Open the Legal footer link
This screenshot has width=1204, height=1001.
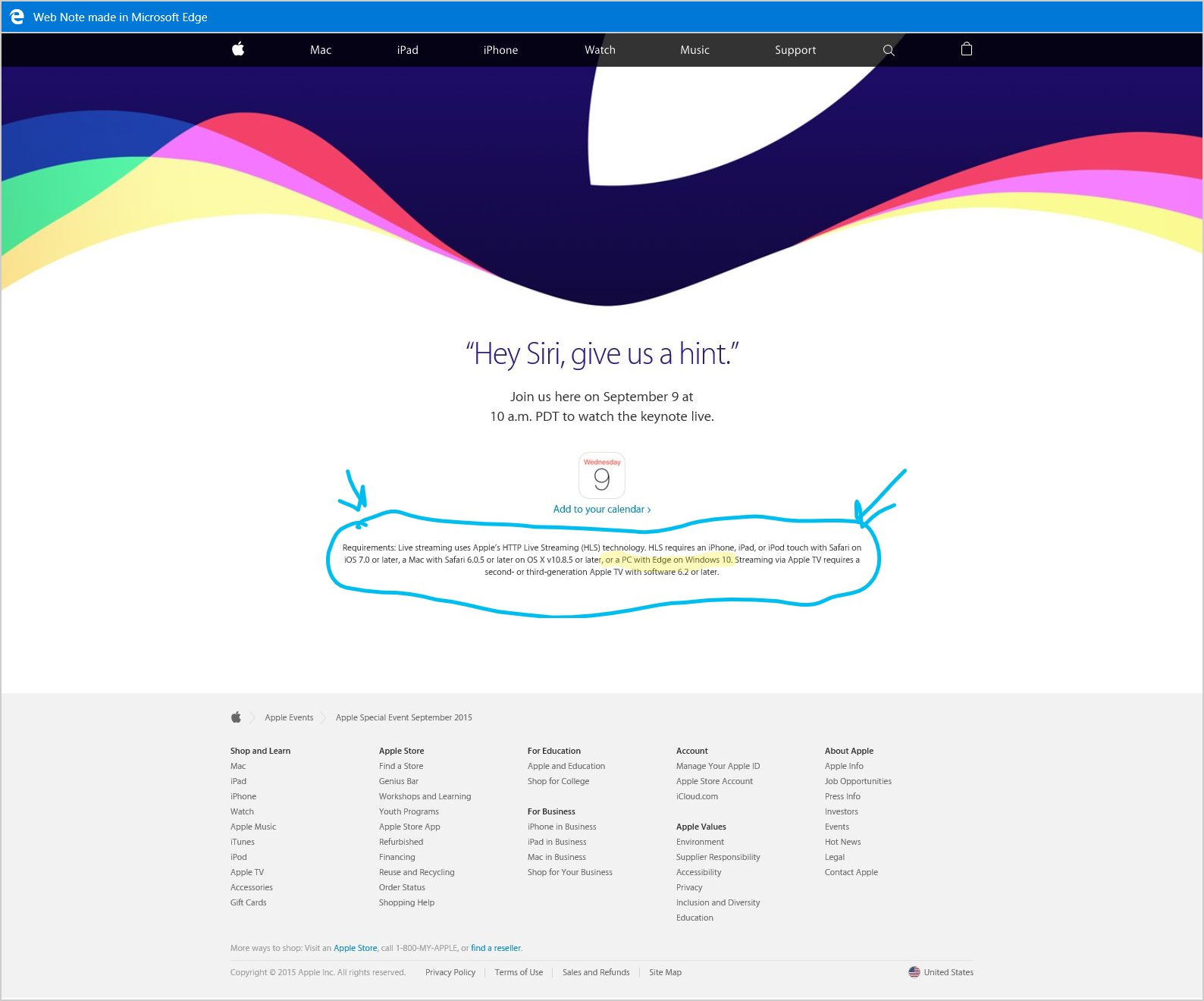[835, 857]
